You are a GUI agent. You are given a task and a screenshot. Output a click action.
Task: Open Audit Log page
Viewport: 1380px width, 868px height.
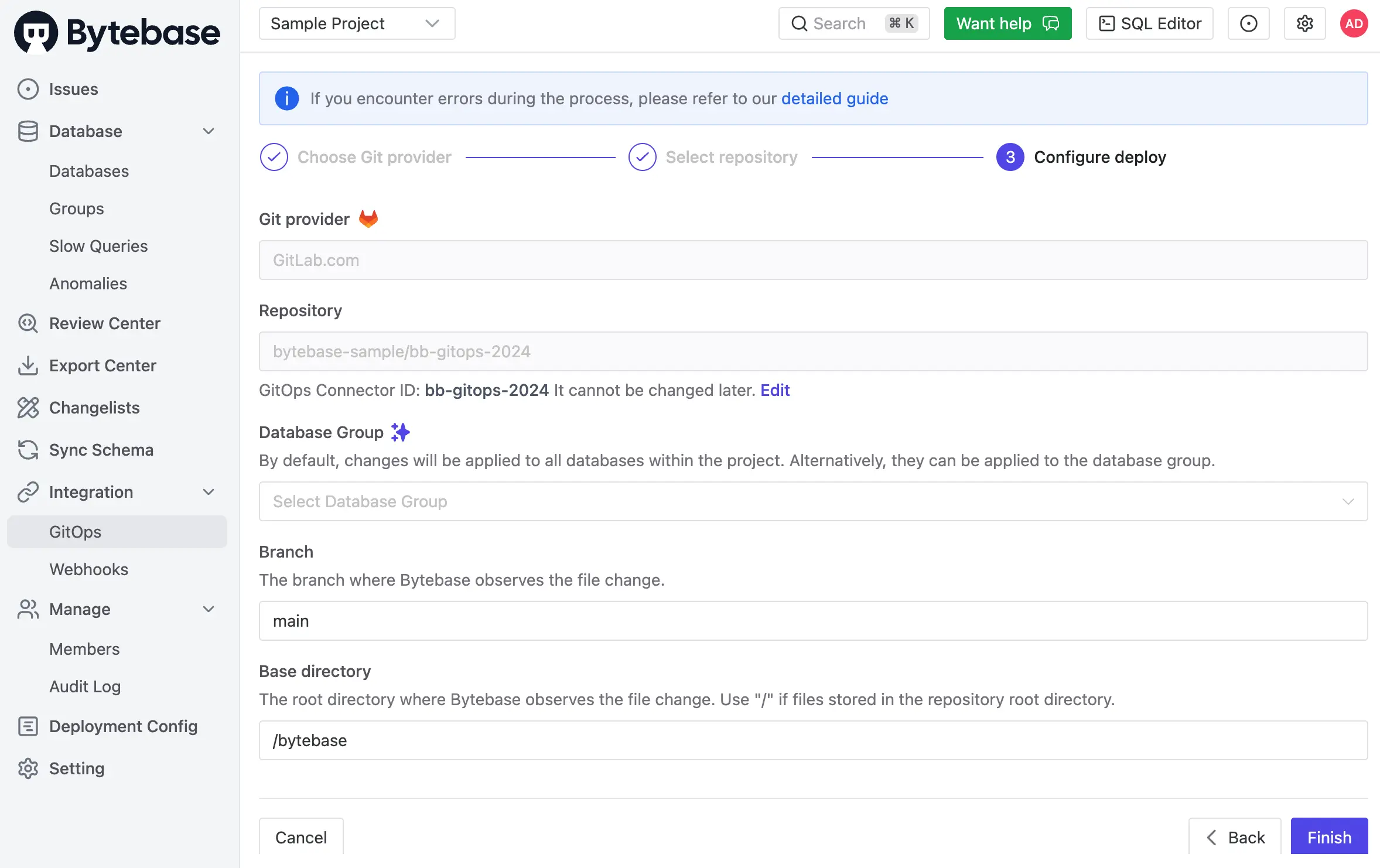coord(85,686)
